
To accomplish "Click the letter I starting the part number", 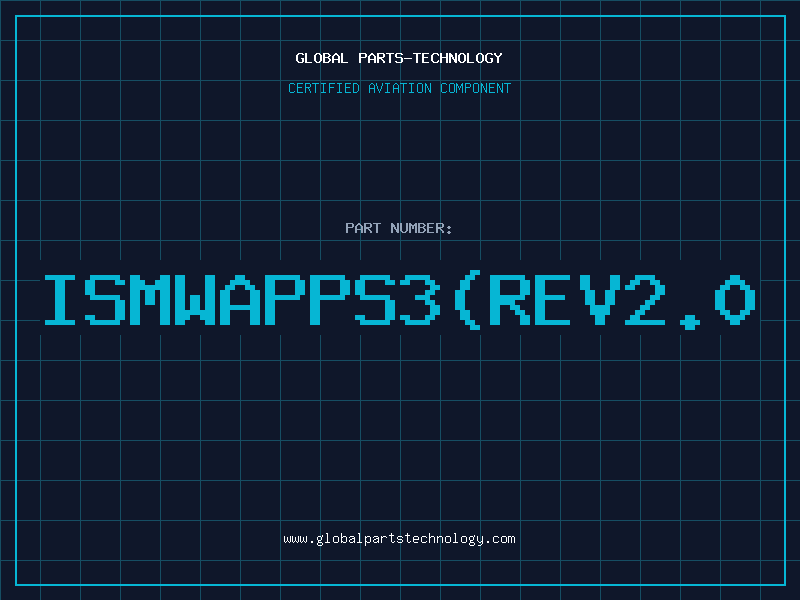I will (x=60, y=300).
